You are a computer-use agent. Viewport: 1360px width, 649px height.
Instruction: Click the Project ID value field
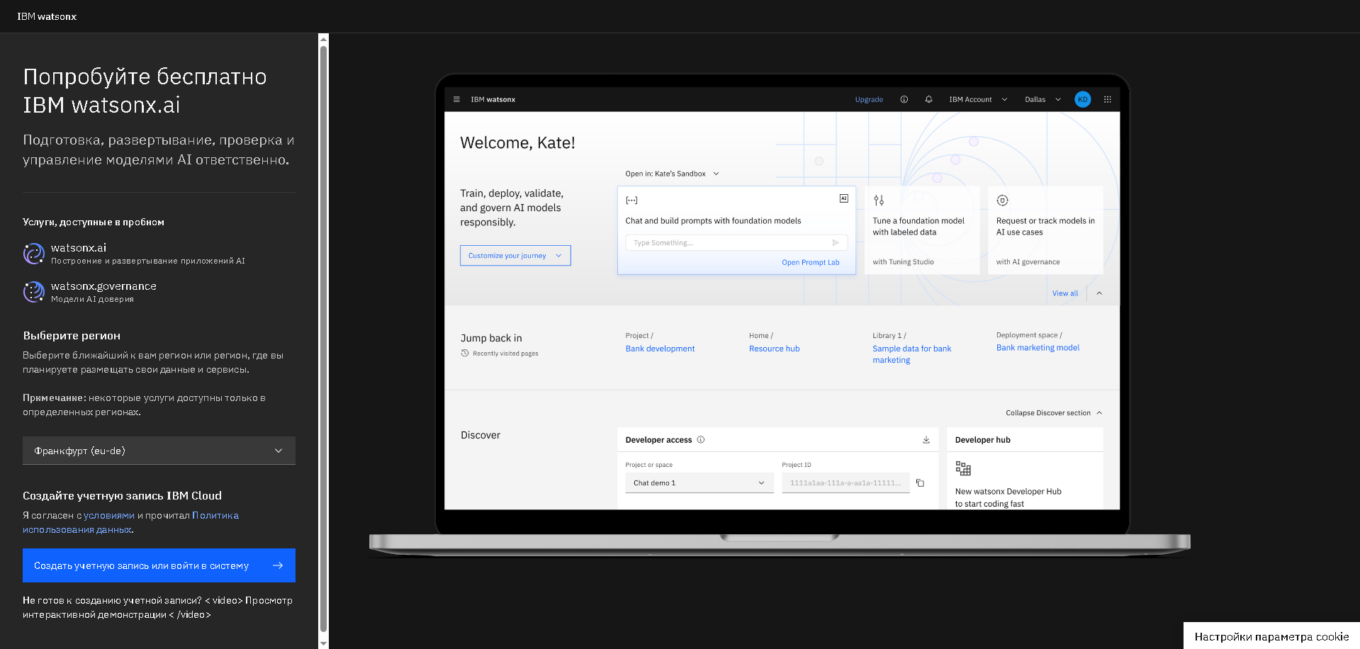pos(845,483)
